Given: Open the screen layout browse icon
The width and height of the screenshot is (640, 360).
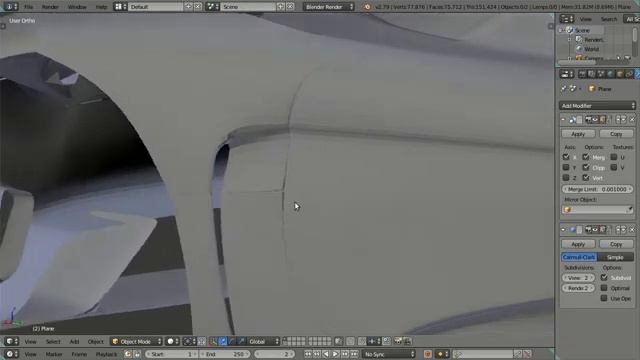Looking at the screenshot, I should [120, 7].
